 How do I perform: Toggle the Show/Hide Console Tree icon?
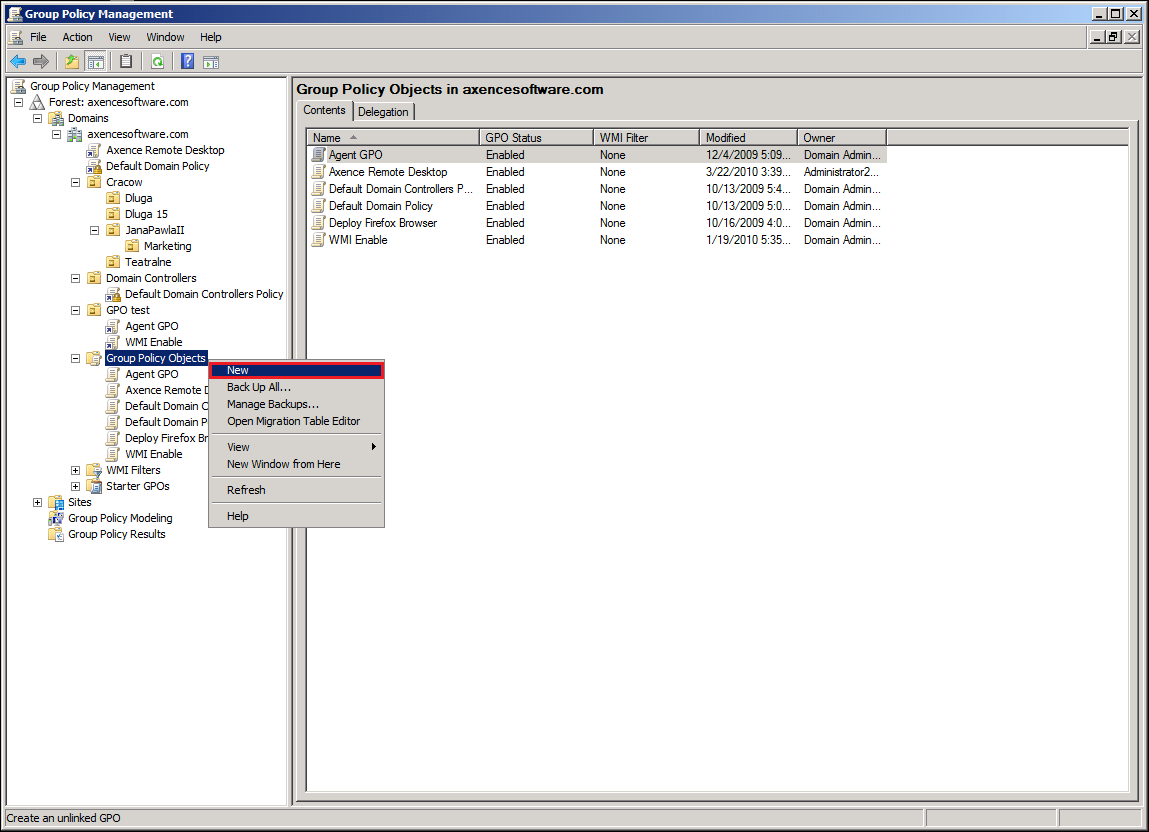(95, 61)
